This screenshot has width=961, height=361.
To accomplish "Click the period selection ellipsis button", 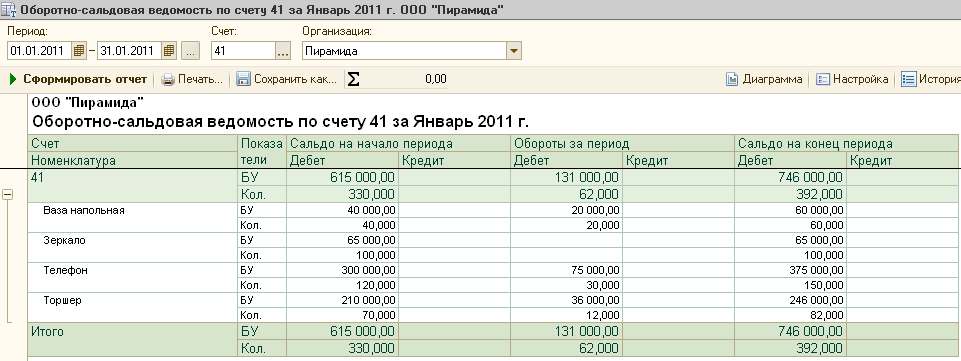I will tap(190, 51).
